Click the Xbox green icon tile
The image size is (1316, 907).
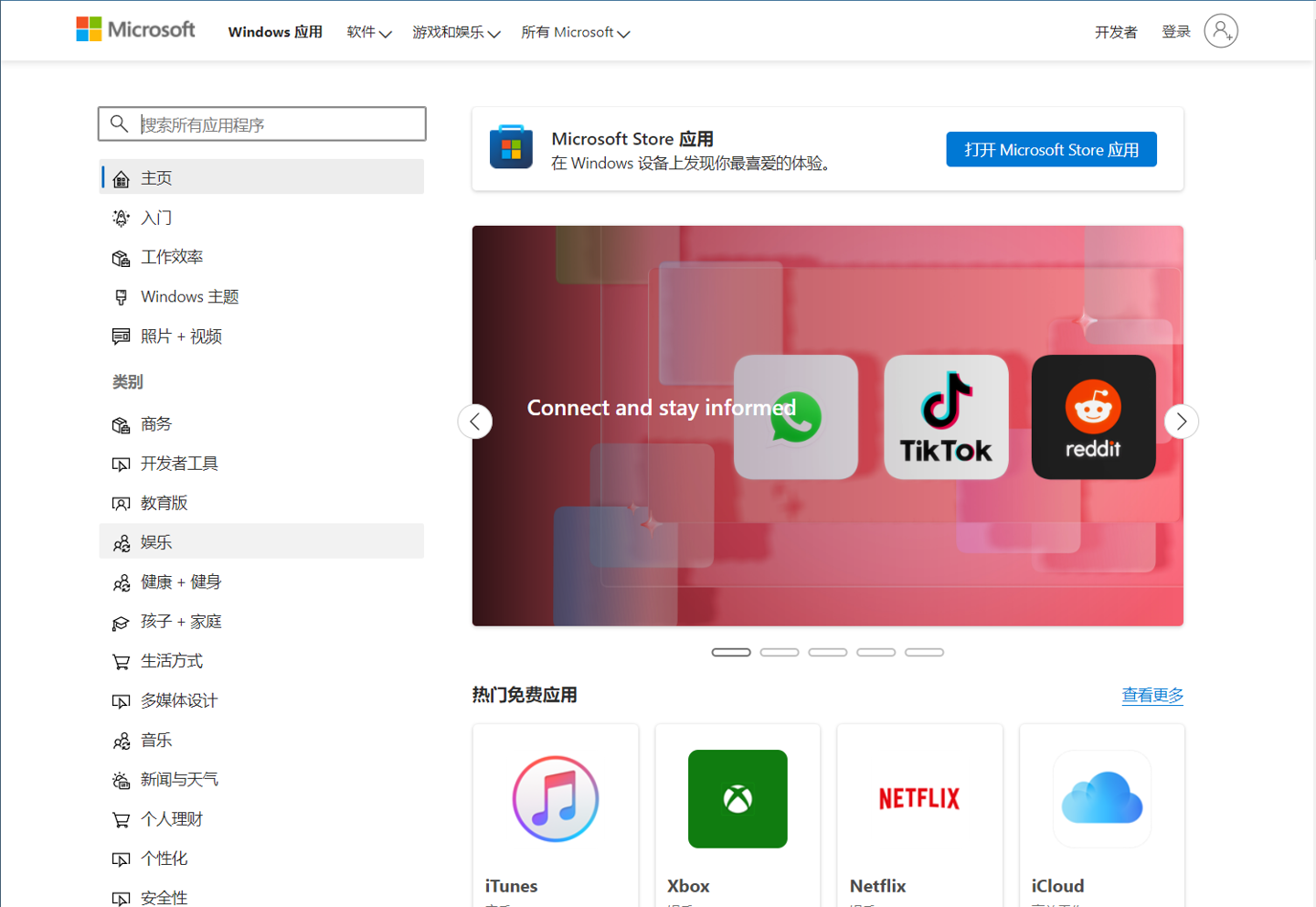point(737,798)
